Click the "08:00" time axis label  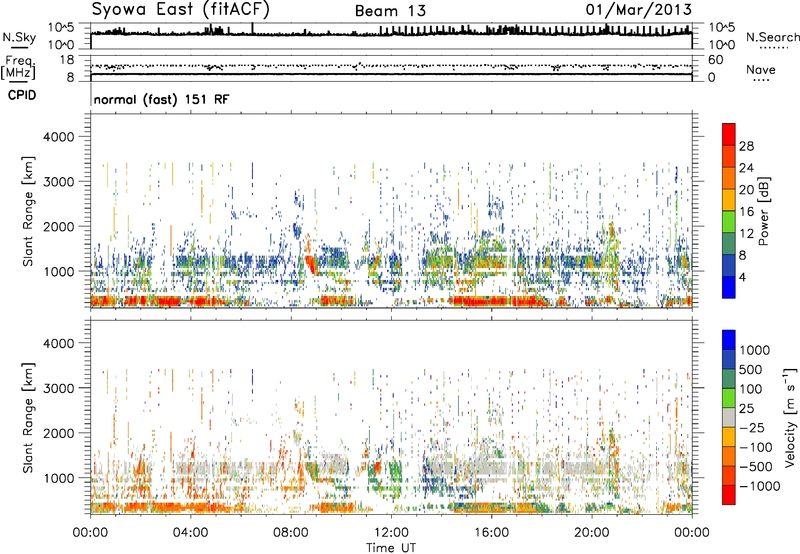(x=291, y=533)
